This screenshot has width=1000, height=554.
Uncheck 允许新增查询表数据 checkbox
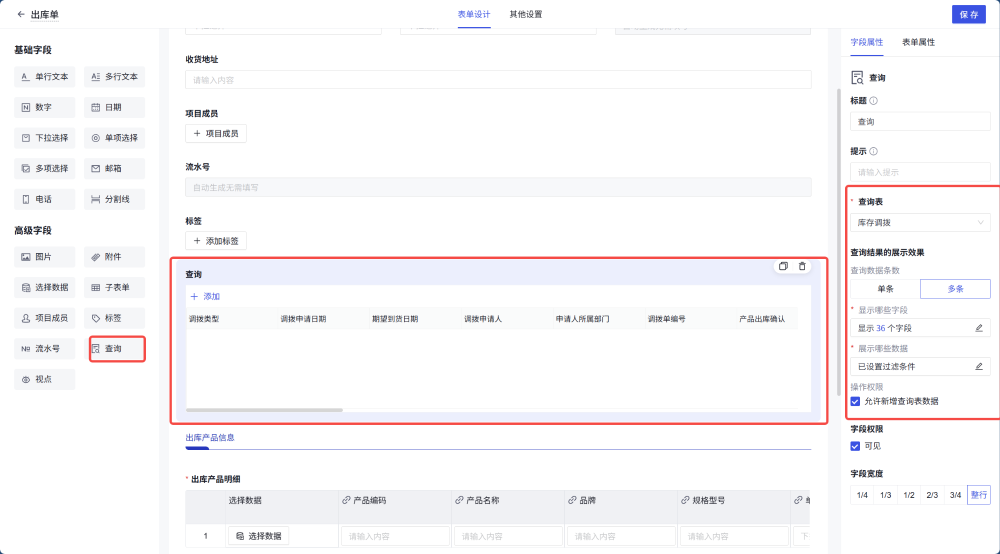point(855,401)
